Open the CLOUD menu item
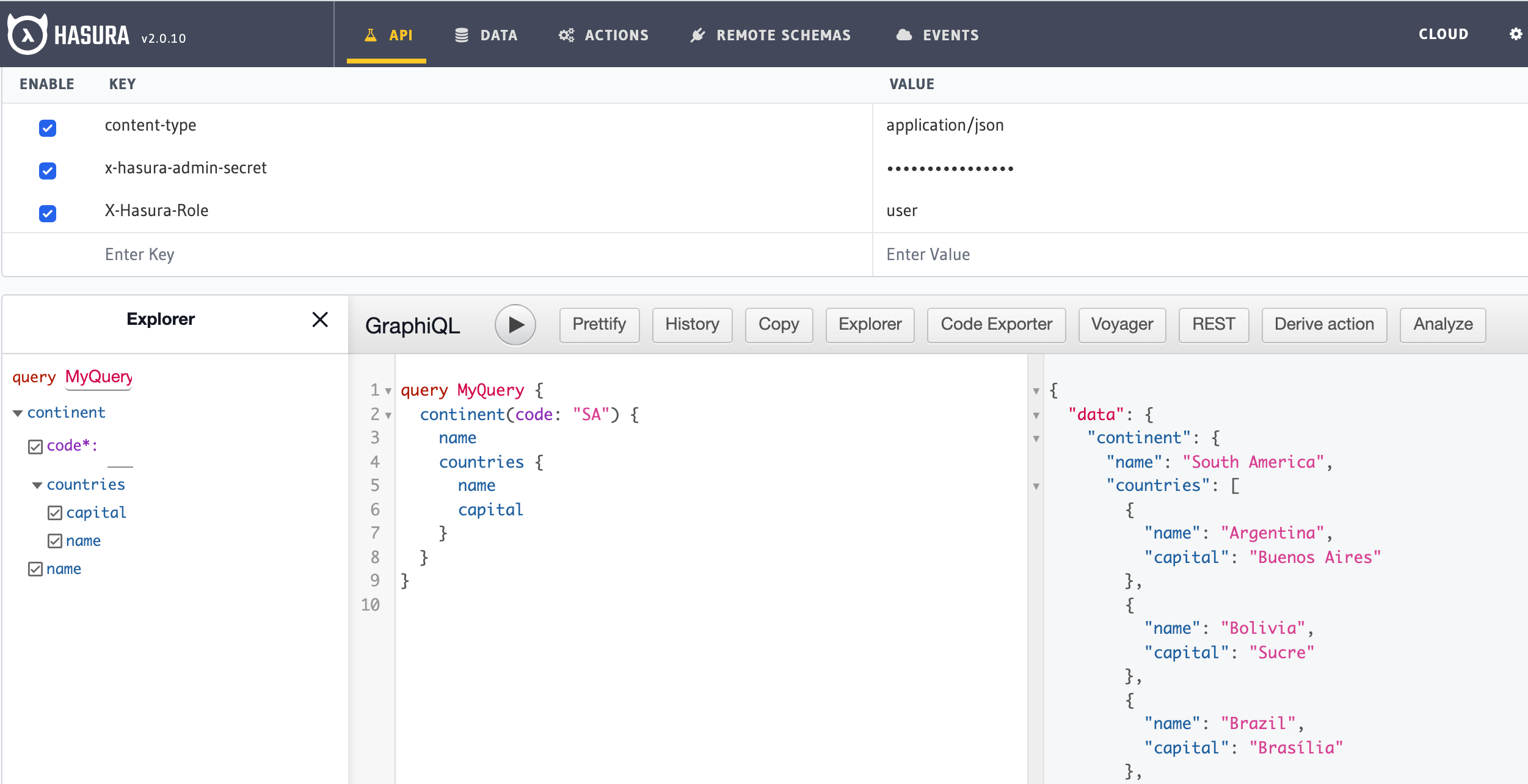The width and height of the screenshot is (1528, 784). click(1443, 34)
